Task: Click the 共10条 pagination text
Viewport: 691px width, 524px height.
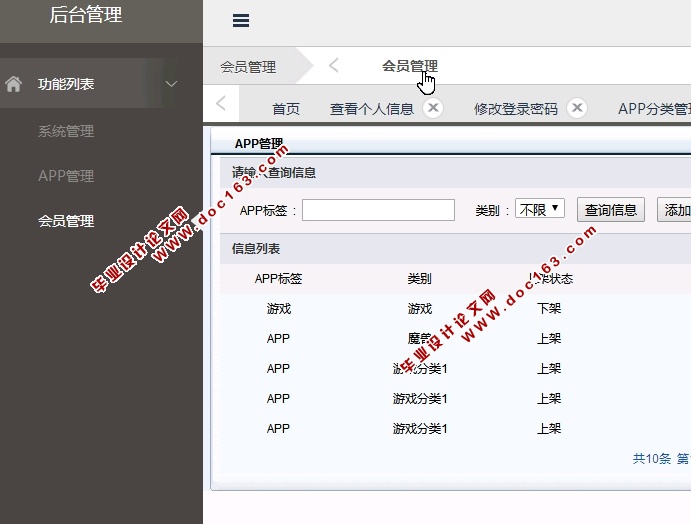Action: tap(652, 459)
